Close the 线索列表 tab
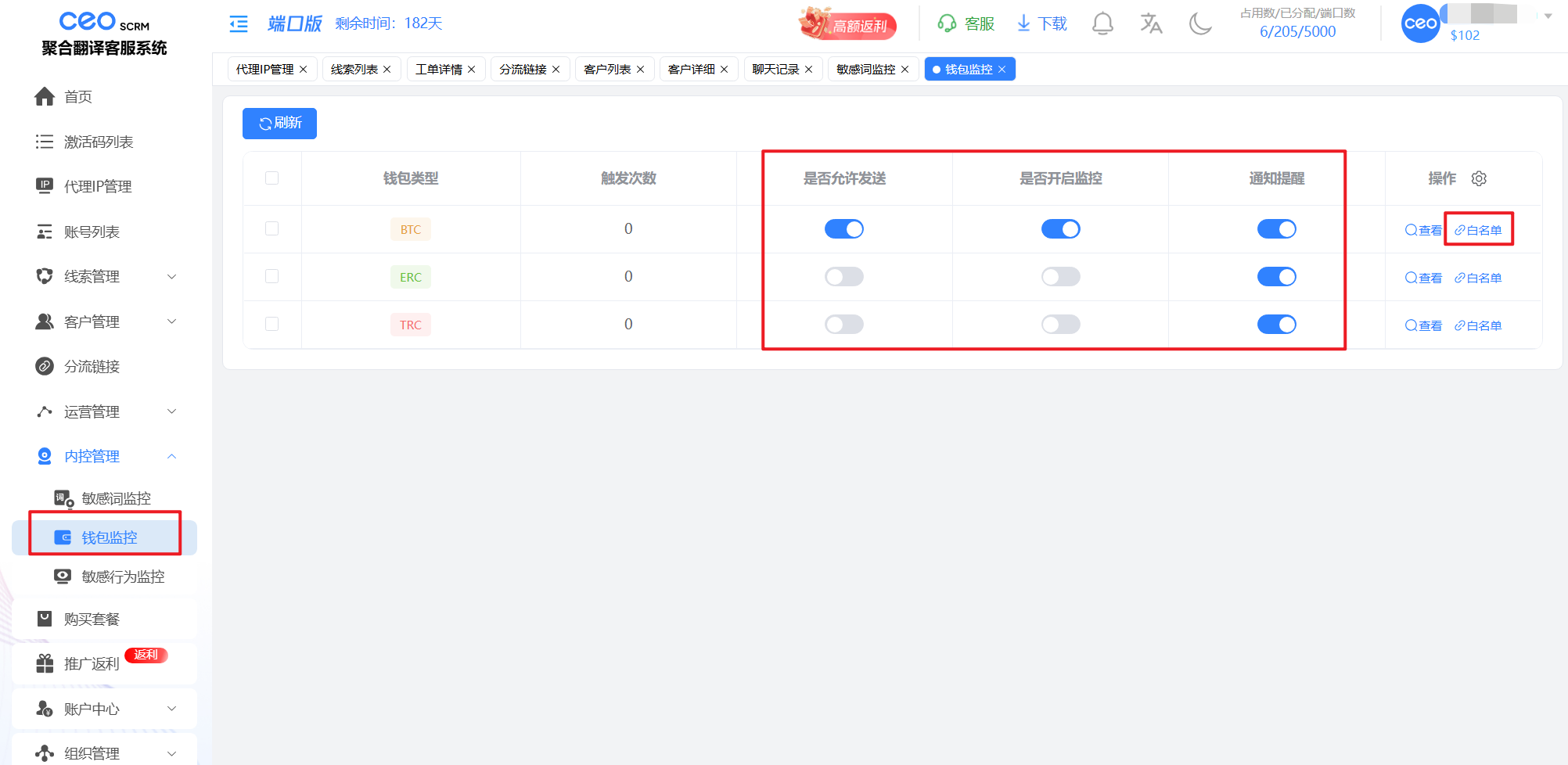 pos(387,70)
